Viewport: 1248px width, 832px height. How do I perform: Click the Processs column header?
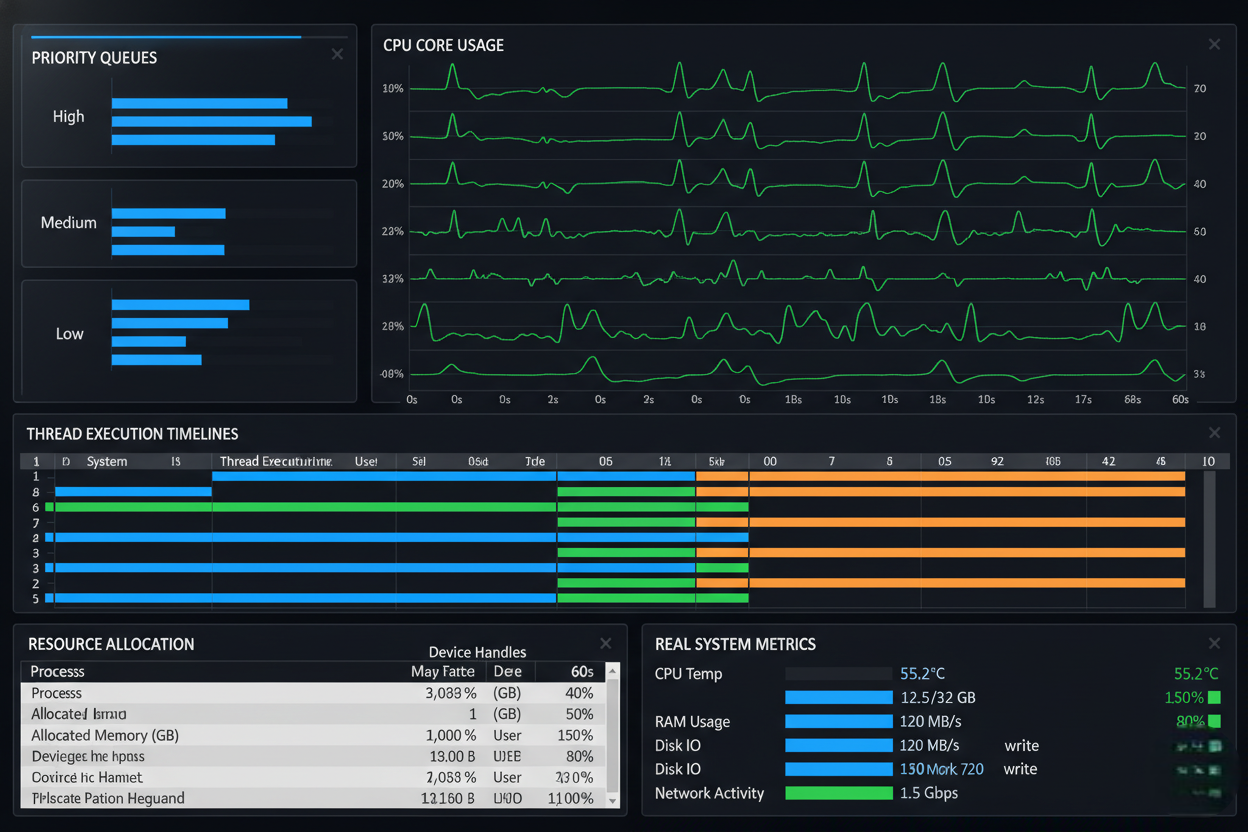click(57, 671)
